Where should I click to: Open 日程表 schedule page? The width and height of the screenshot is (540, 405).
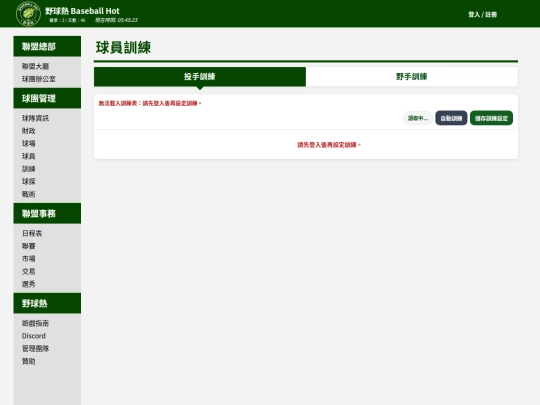coord(32,233)
